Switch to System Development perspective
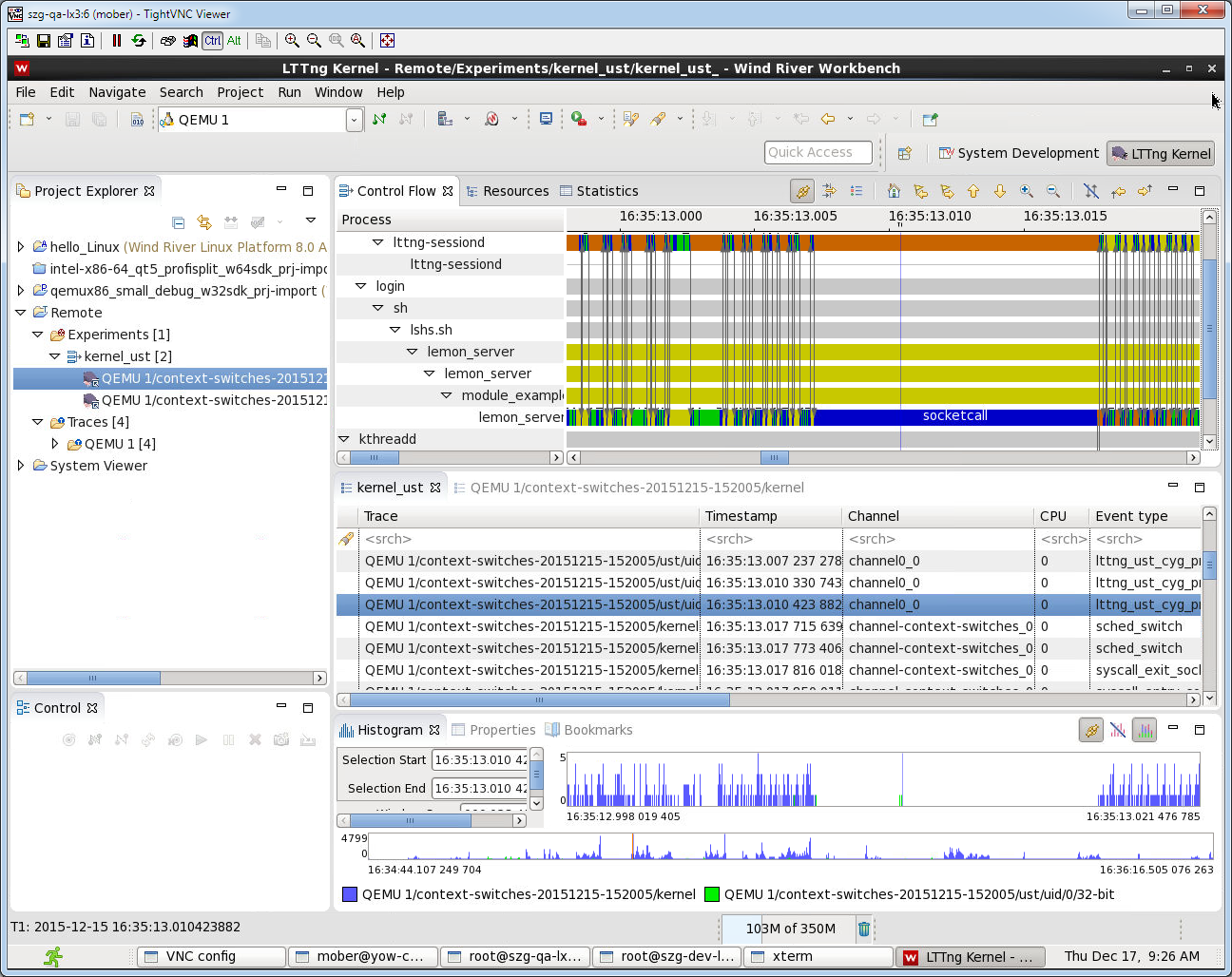The image size is (1232, 977). [x=1018, y=153]
